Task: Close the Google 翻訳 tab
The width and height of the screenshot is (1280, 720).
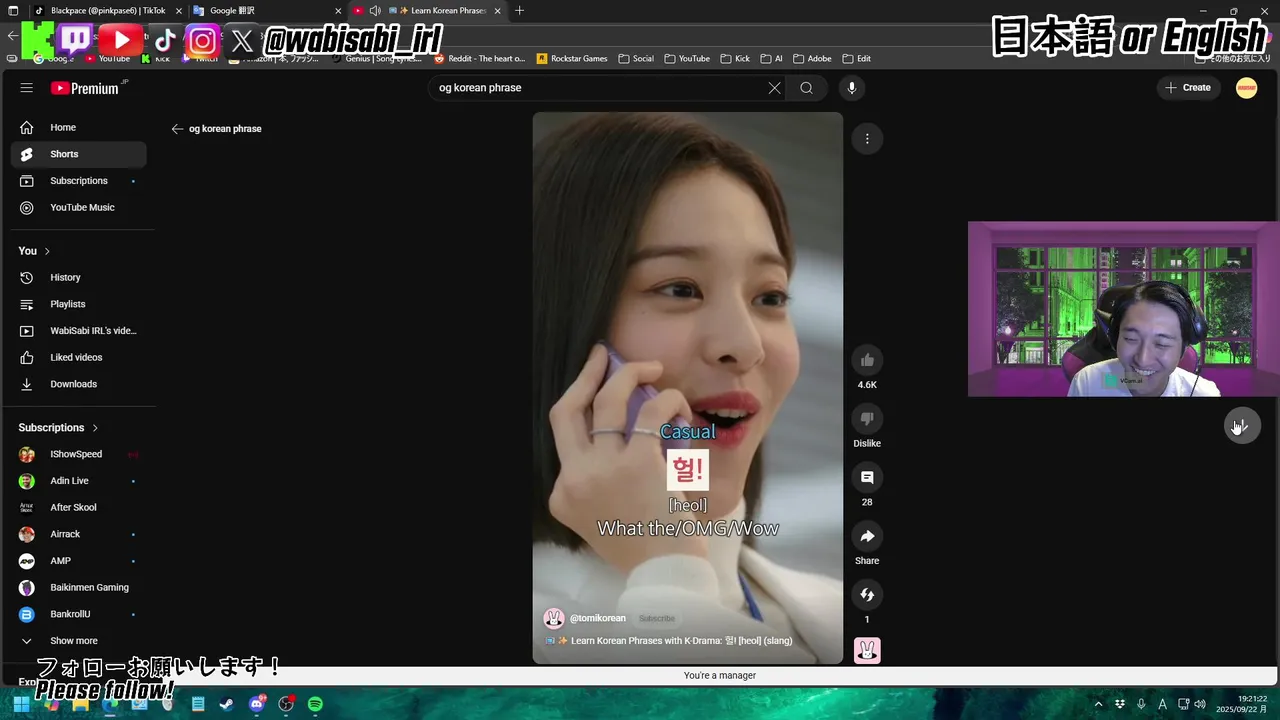Action: [337, 11]
